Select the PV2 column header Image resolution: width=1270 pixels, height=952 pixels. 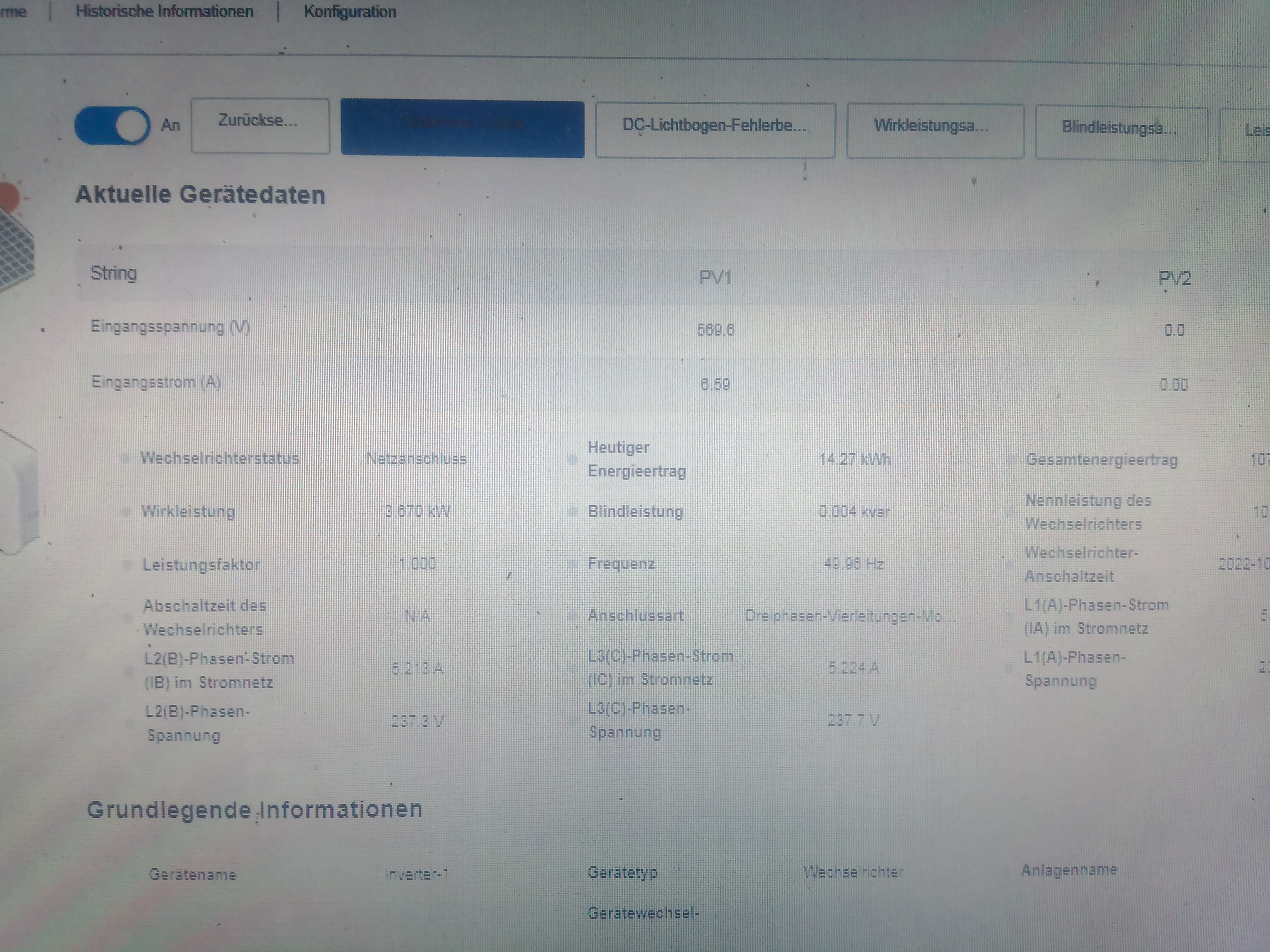(x=1174, y=278)
